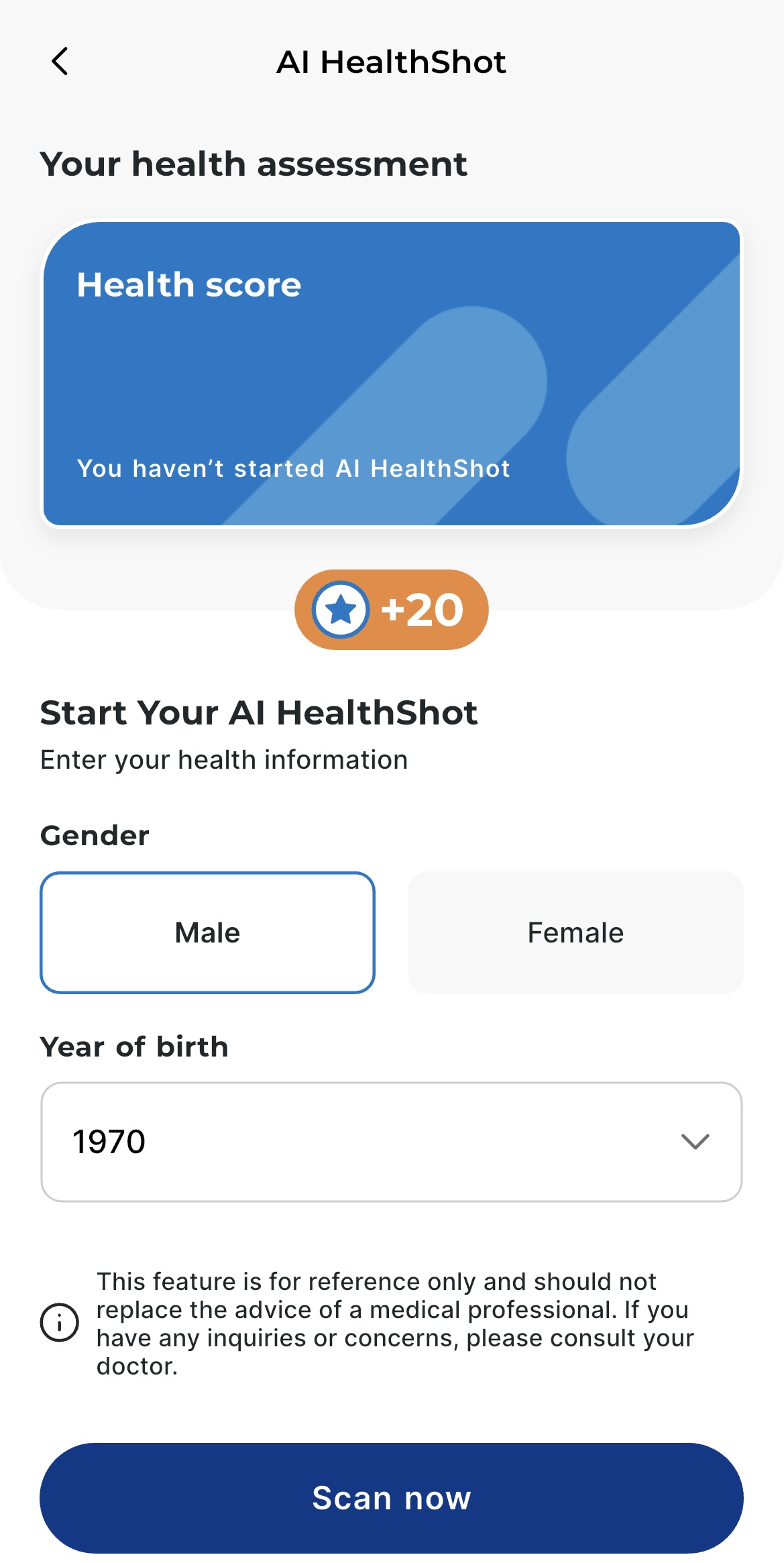This screenshot has height=1563, width=784.
Task: Click the "Start Your AI HealthShot" heading
Action: 259,712
